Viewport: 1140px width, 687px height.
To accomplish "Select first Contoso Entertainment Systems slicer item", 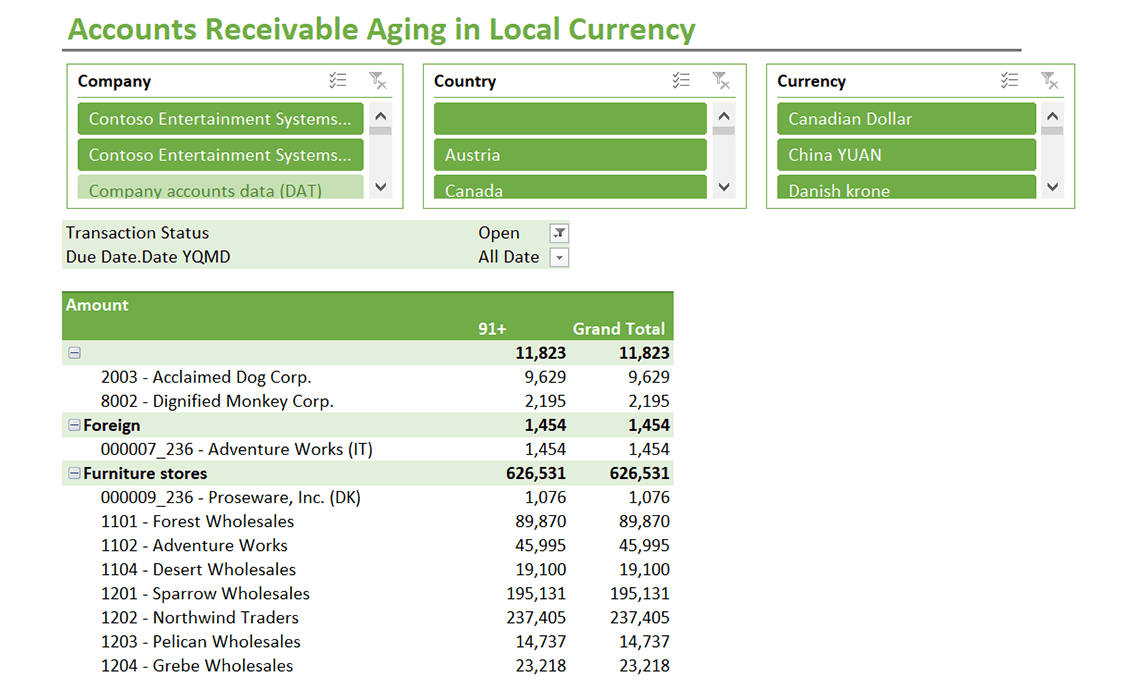I will click(x=220, y=118).
